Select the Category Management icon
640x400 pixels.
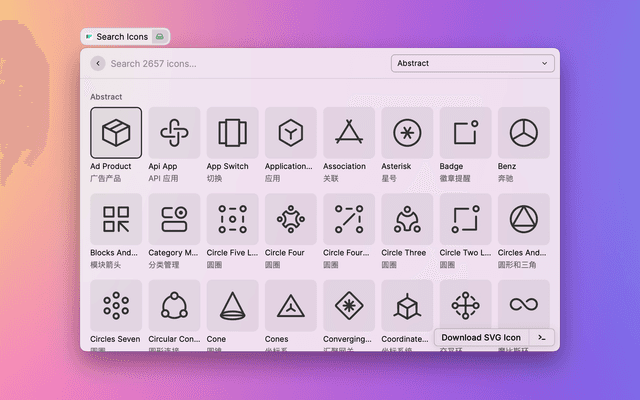tap(174, 219)
